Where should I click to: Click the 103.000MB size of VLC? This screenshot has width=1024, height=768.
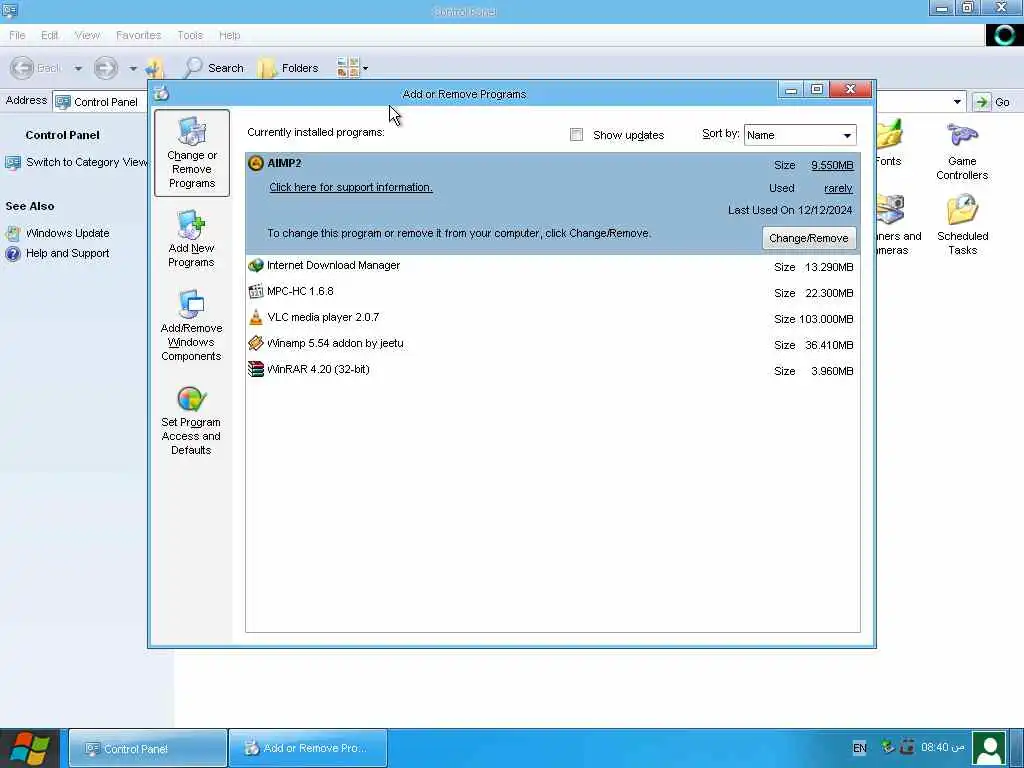[825, 319]
